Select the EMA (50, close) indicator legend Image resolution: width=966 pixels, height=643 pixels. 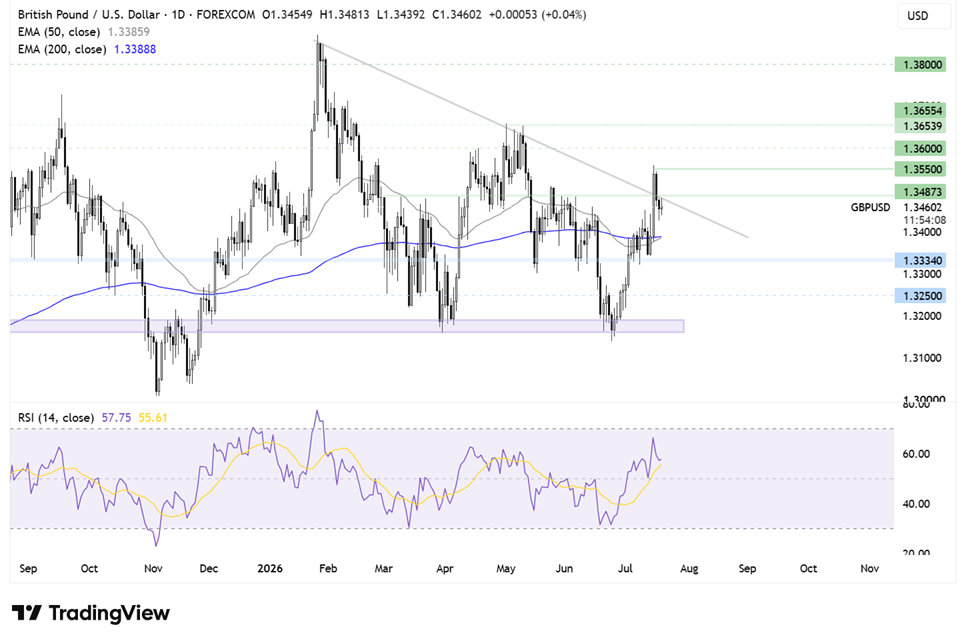click(83, 32)
